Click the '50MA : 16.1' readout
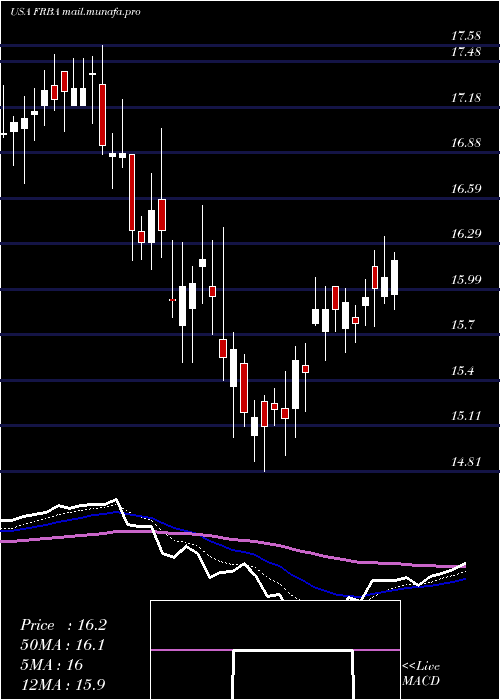The width and height of the screenshot is (500, 700). point(63,645)
